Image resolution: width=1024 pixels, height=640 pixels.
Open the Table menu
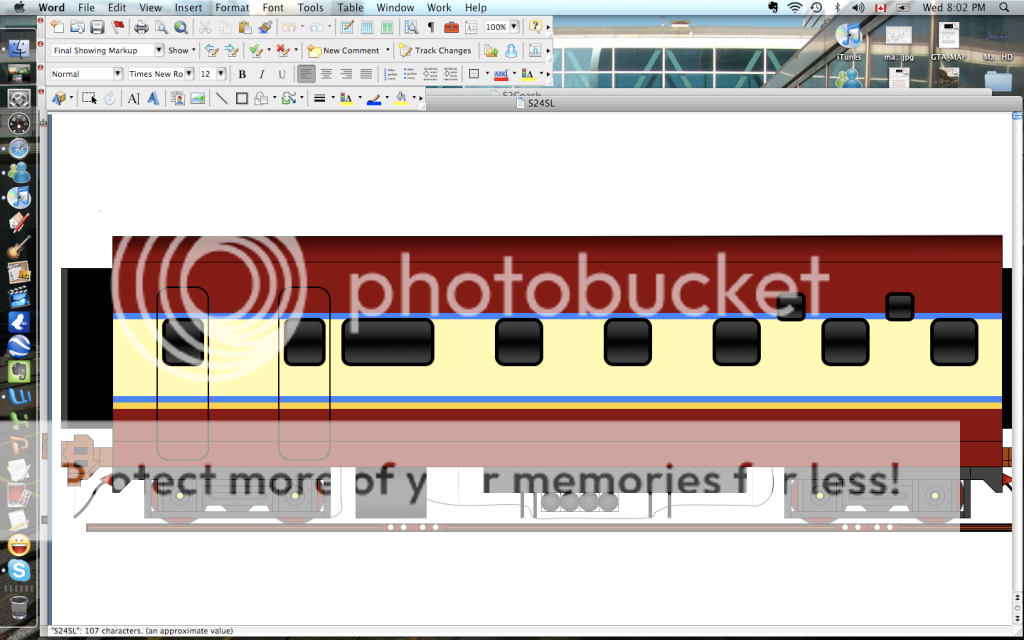point(350,8)
